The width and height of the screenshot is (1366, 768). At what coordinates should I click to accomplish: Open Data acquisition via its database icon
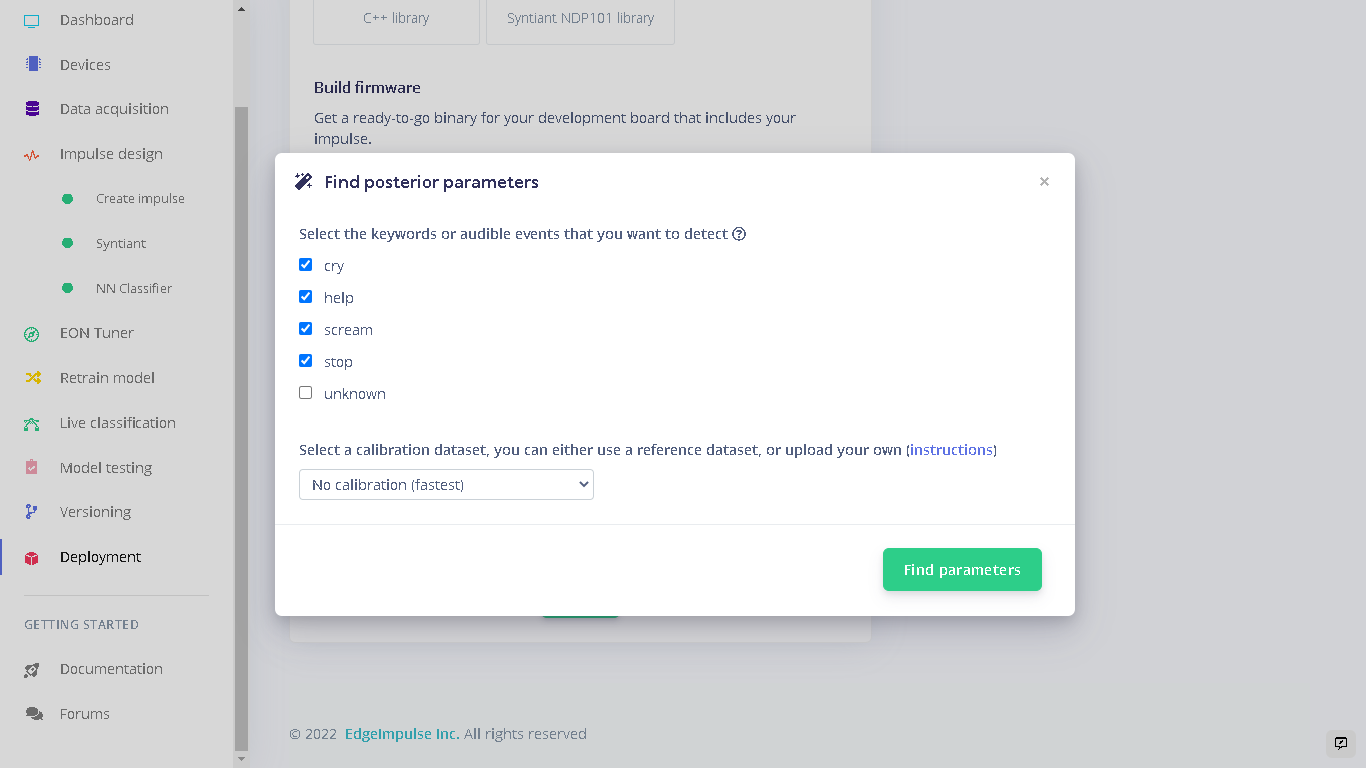point(32,109)
